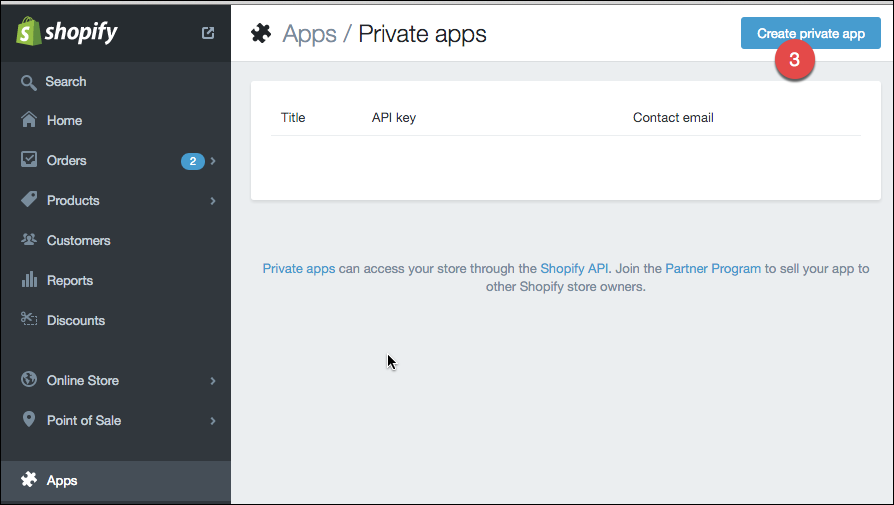Open Customers in the sidebar
This screenshot has height=505, width=894.
pyautogui.click(x=116, y=241)
